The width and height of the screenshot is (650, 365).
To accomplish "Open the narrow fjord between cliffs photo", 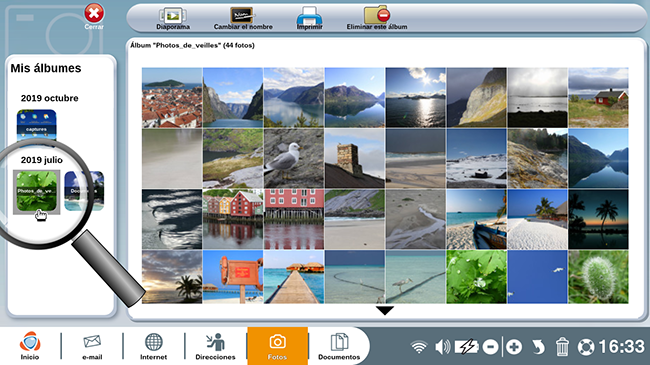I will 233,97.
